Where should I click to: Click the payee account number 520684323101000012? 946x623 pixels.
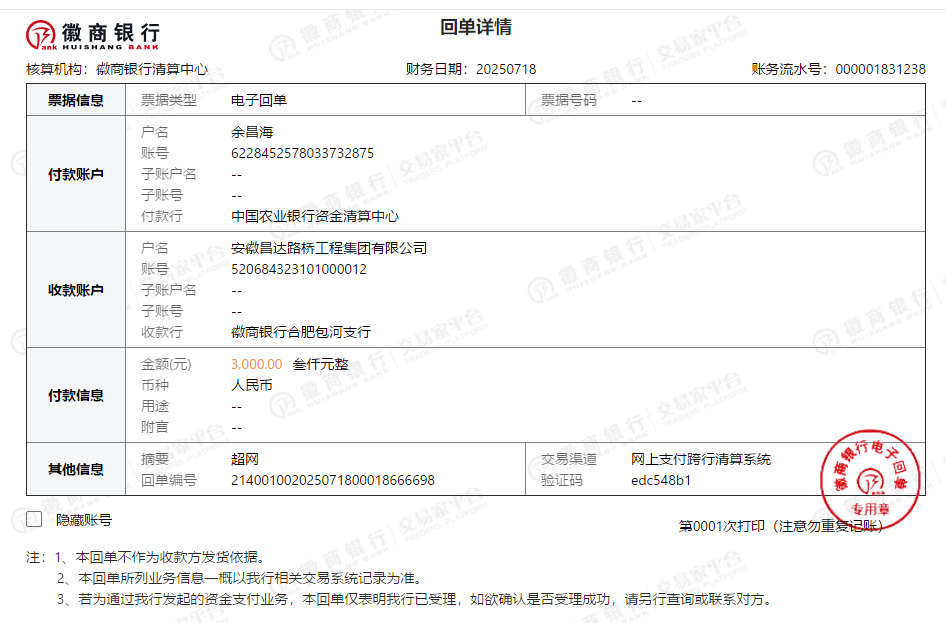(x=298, y=269)
